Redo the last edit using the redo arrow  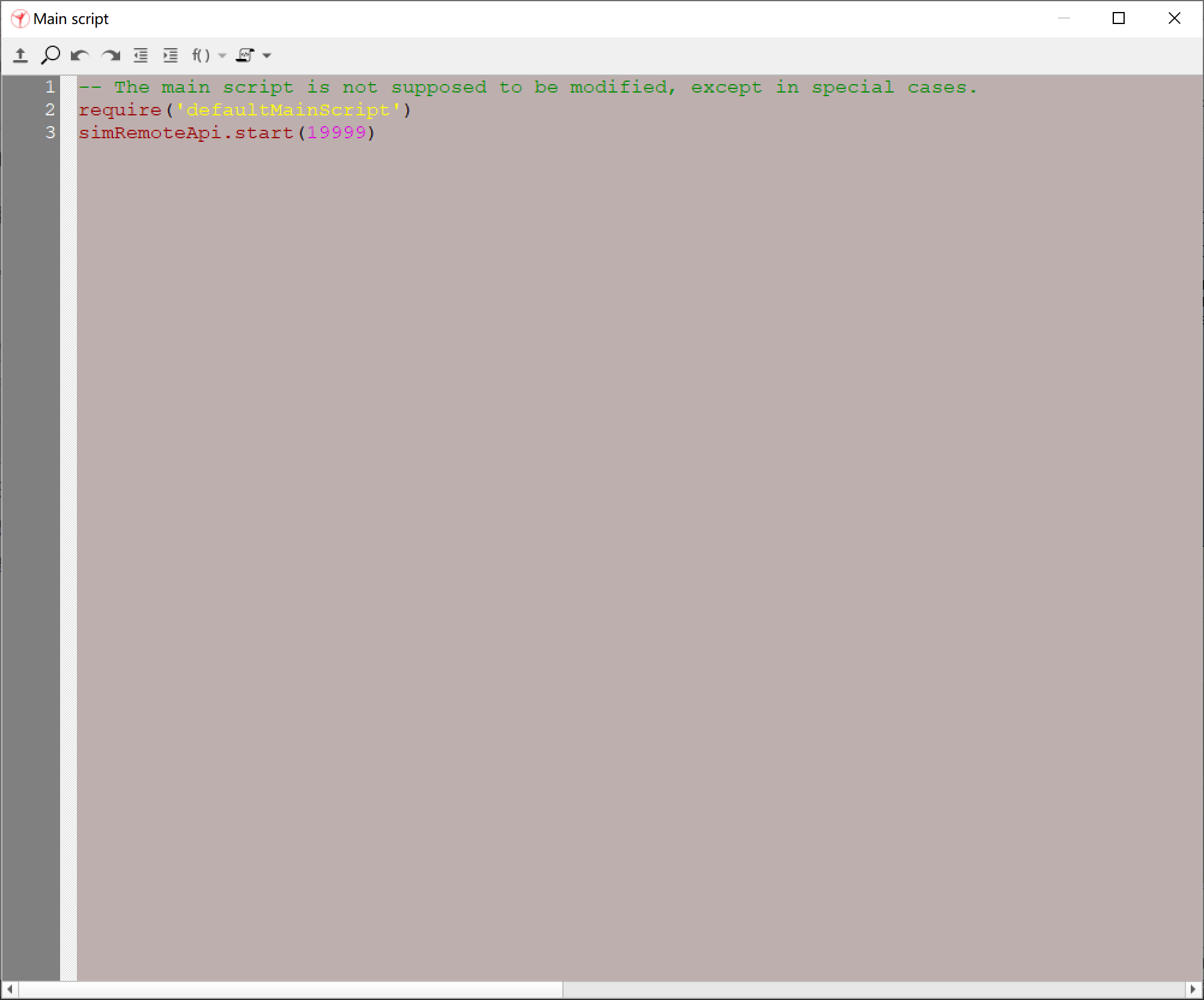coord(112,55)
